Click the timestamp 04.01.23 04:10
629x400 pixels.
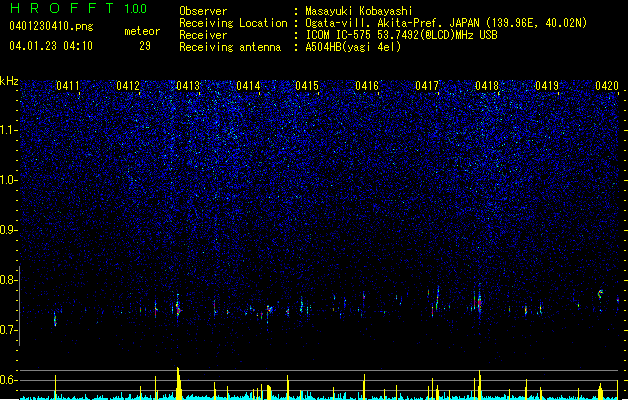pos(51,46)
